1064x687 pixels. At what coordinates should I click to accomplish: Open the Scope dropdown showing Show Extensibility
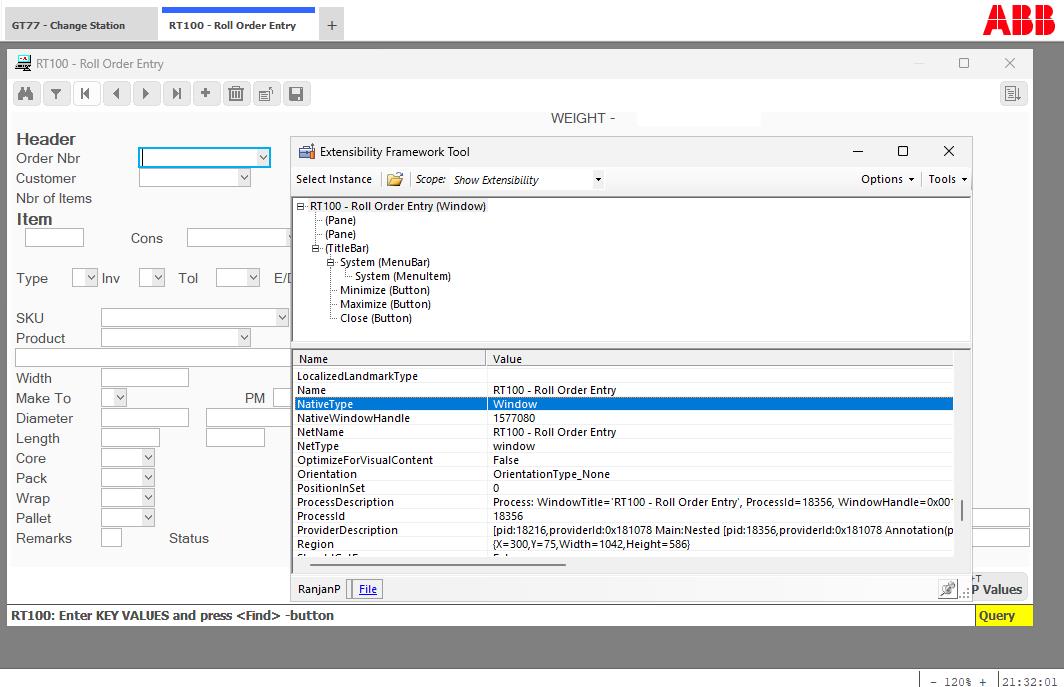598,180
